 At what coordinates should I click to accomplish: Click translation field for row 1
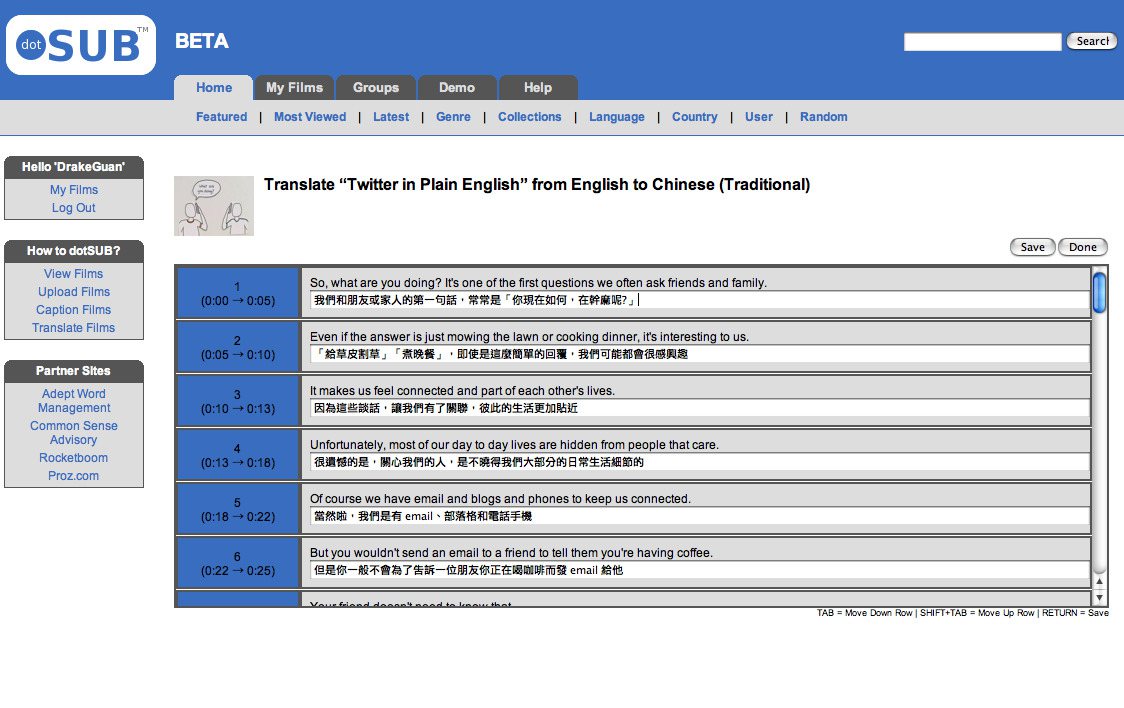click(700, 300)
